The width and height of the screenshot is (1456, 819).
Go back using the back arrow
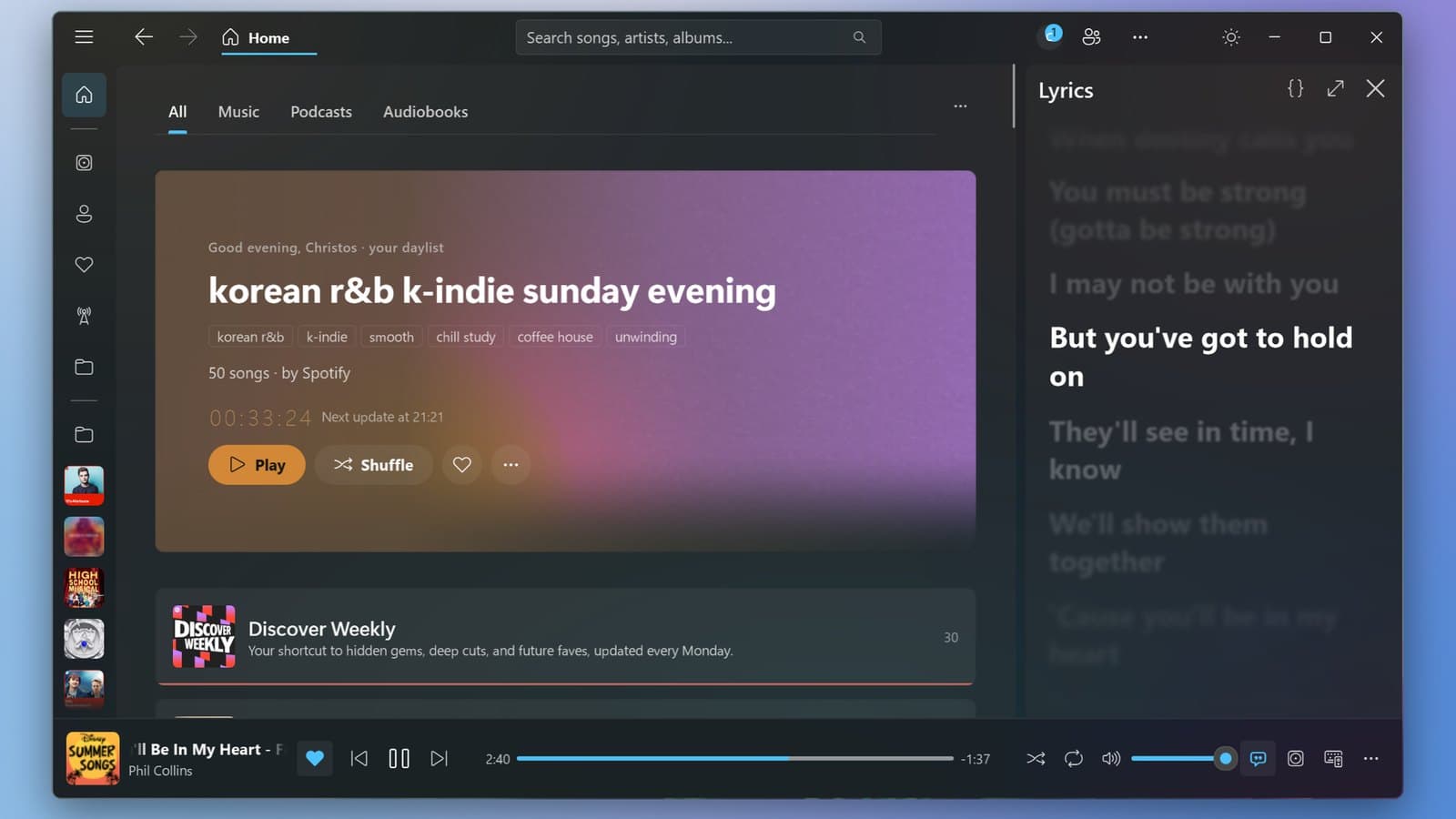(x=143, y=37)
